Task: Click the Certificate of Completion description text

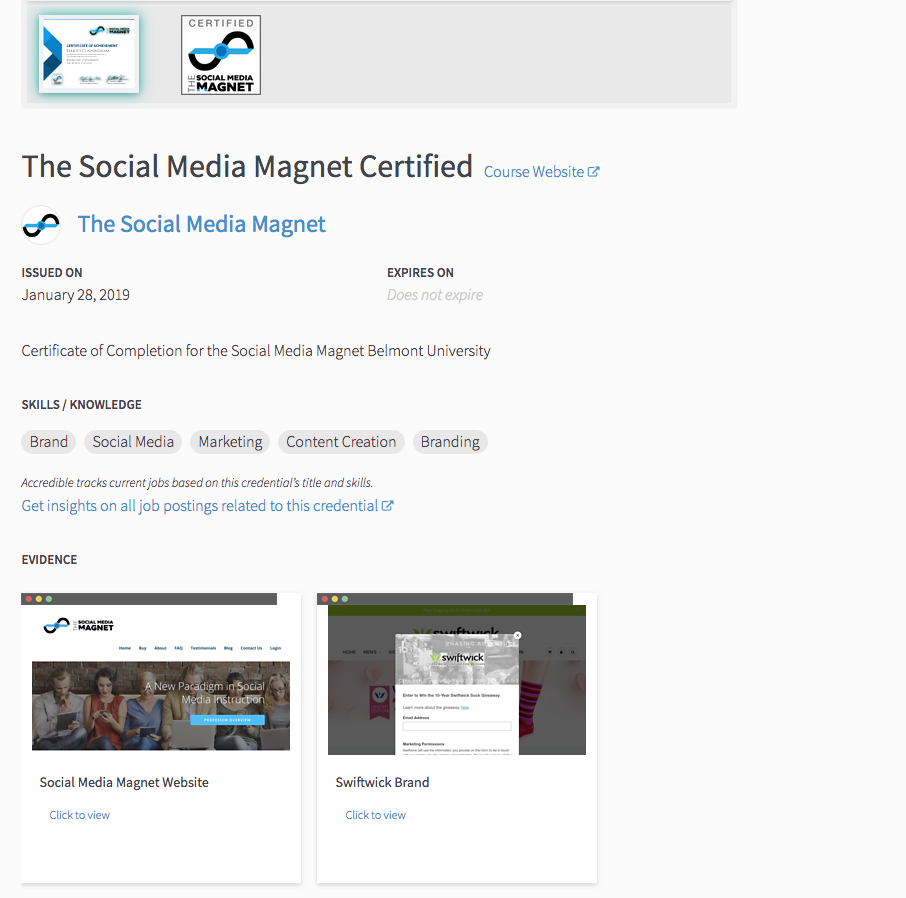Action: [256, 351]
